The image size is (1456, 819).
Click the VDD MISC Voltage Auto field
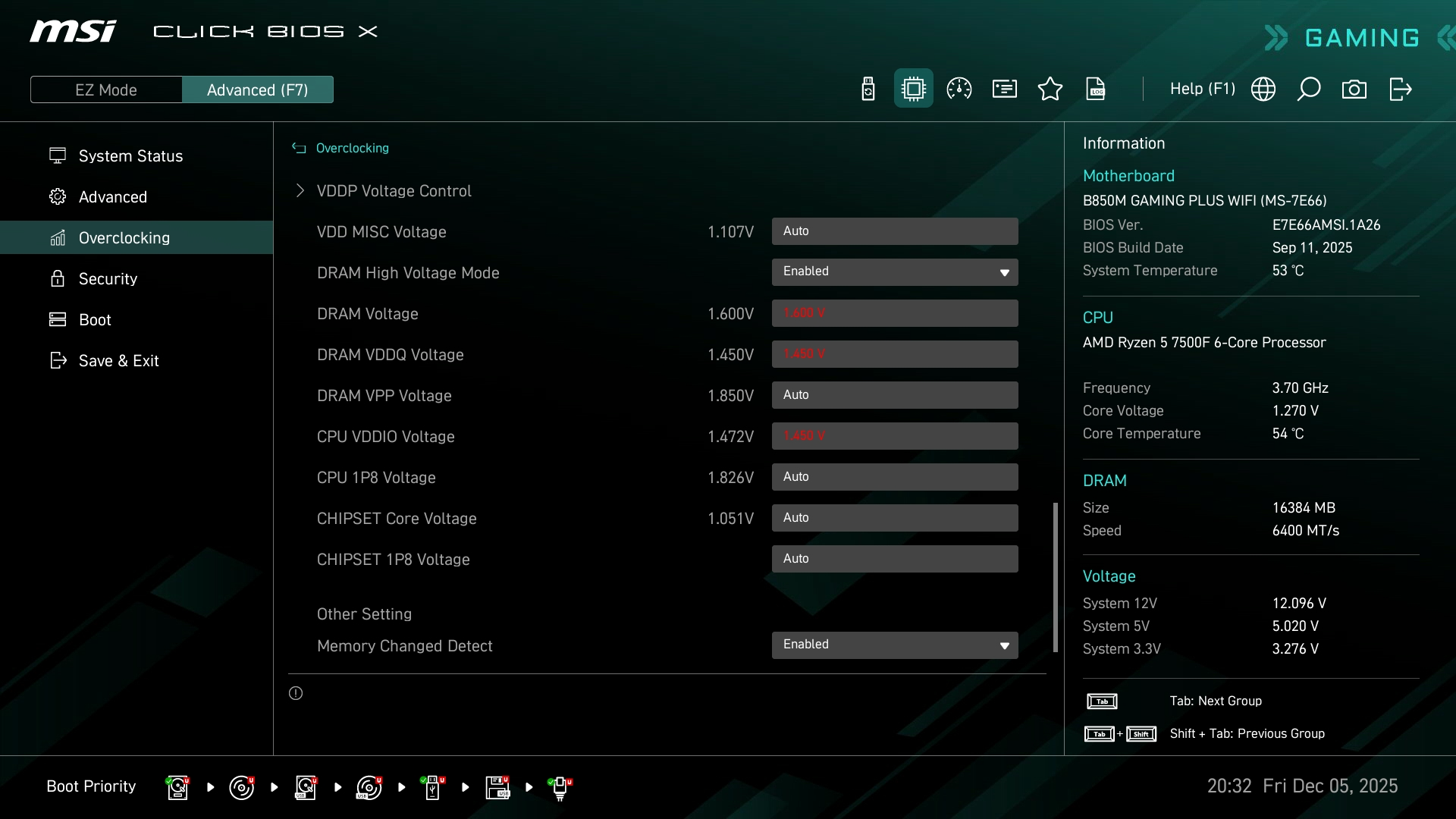coord(895,231)
